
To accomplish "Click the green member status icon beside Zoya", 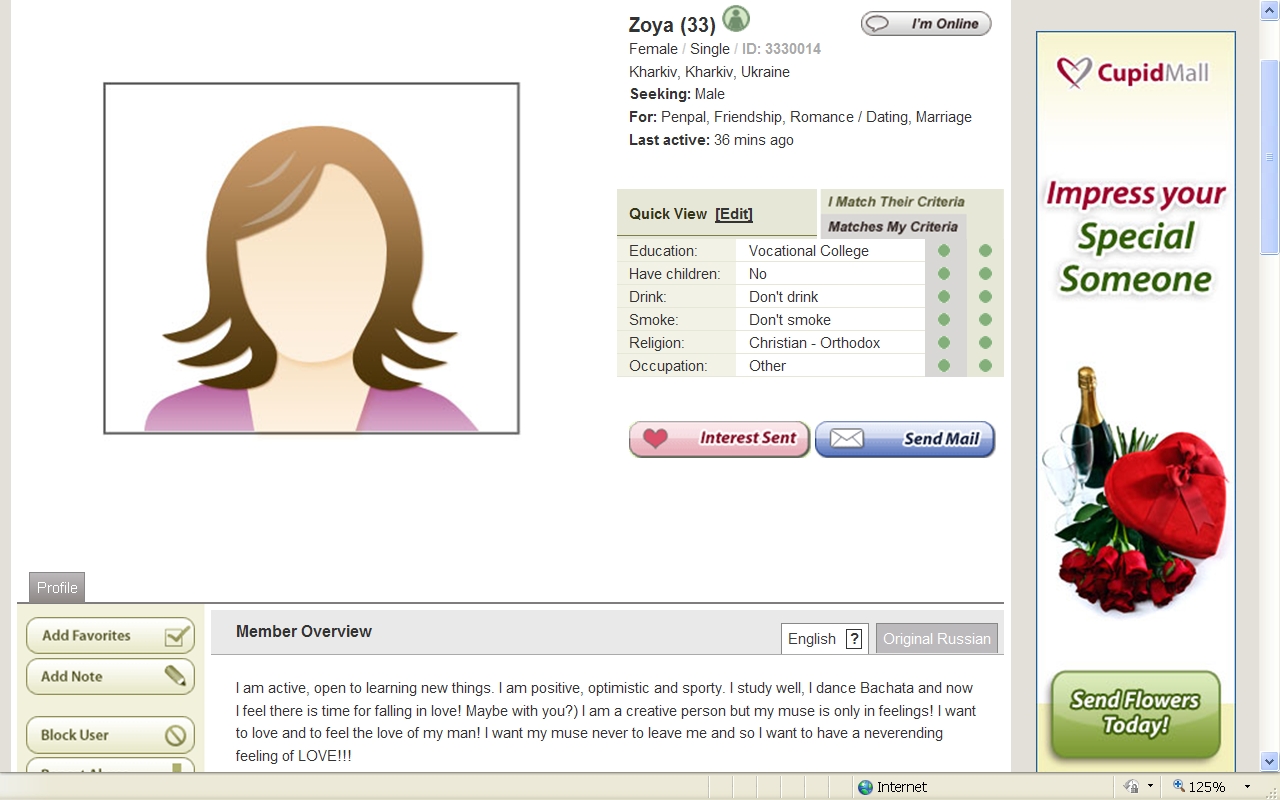I will pyautogui.click(x=736, y=19).
